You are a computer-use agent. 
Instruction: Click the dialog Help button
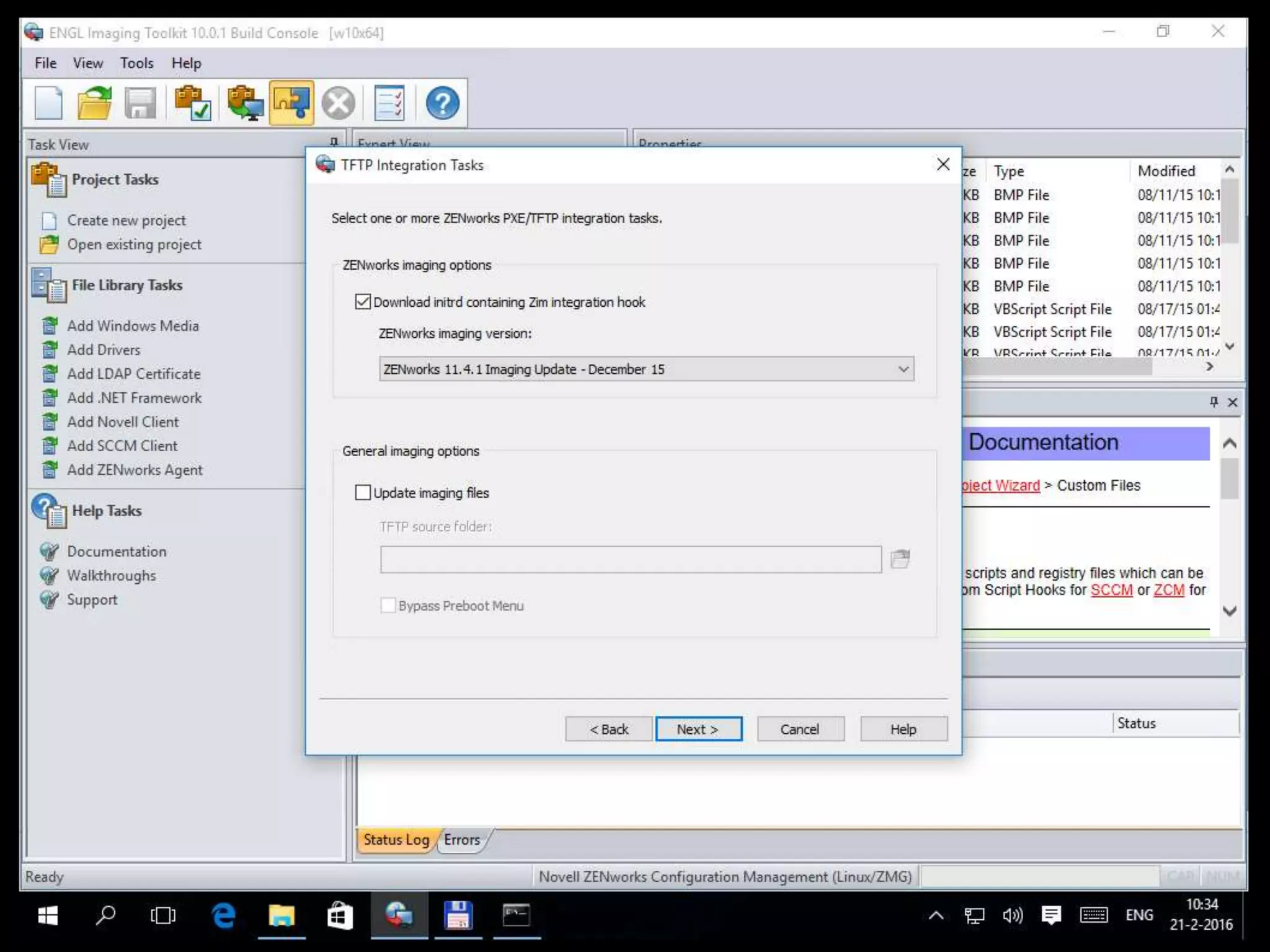[x=904, y=729]
